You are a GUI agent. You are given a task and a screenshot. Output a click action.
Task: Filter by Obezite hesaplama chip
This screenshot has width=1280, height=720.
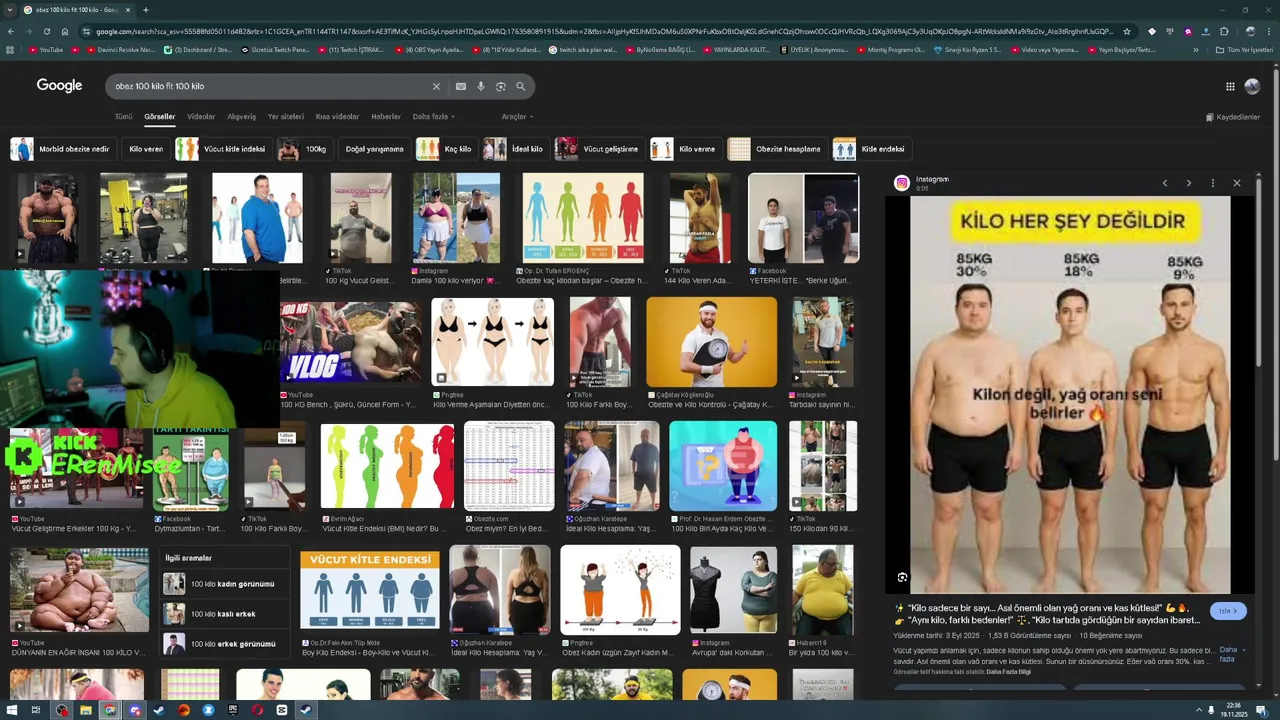(x=776, y=149)
